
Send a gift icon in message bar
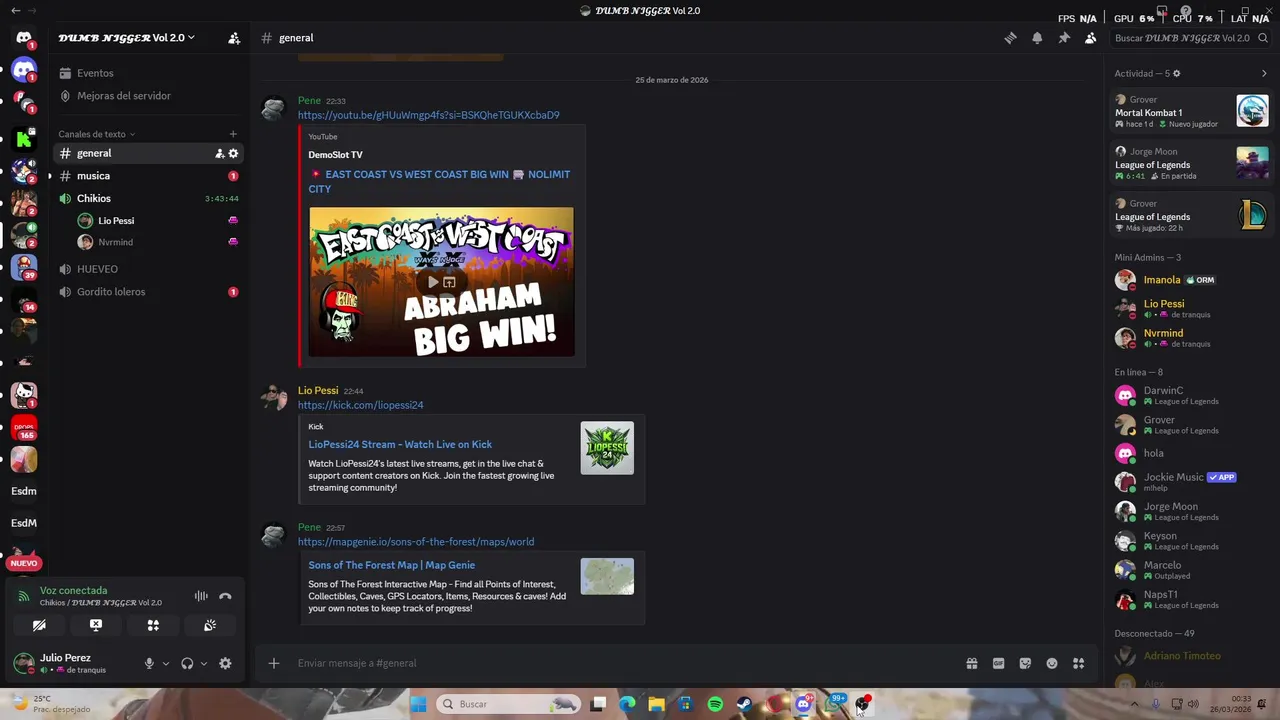click(x=971, y=663)
